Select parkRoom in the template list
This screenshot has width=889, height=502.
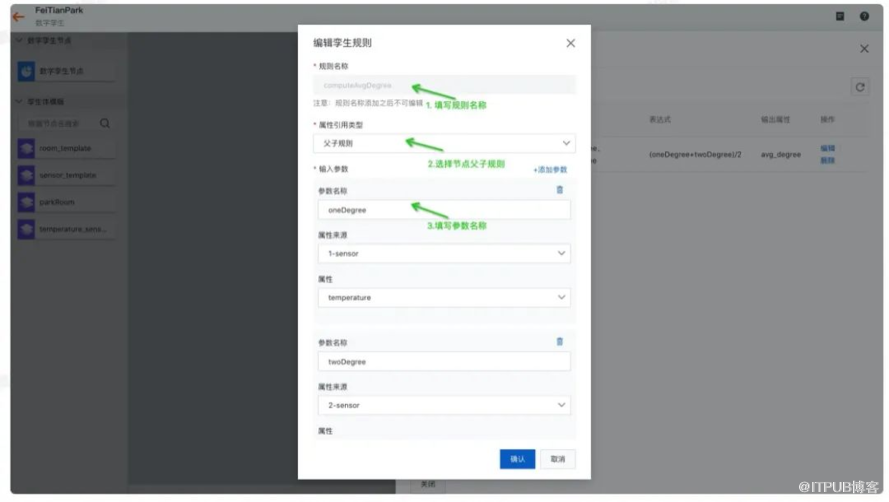point(67,202)
